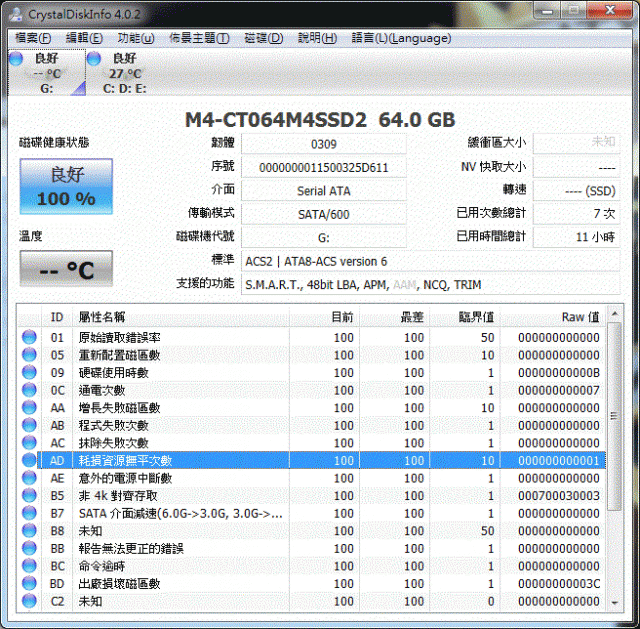Click the interface field Serial ATA
640x629 pixels.
pos(324,191)
